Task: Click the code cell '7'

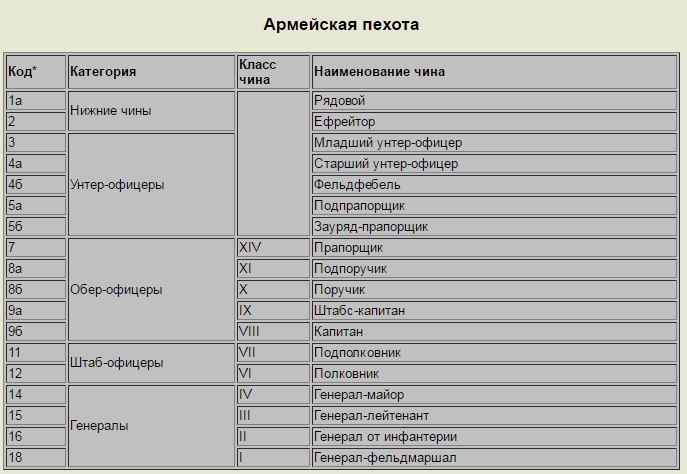Action: [x=36, y=248]
